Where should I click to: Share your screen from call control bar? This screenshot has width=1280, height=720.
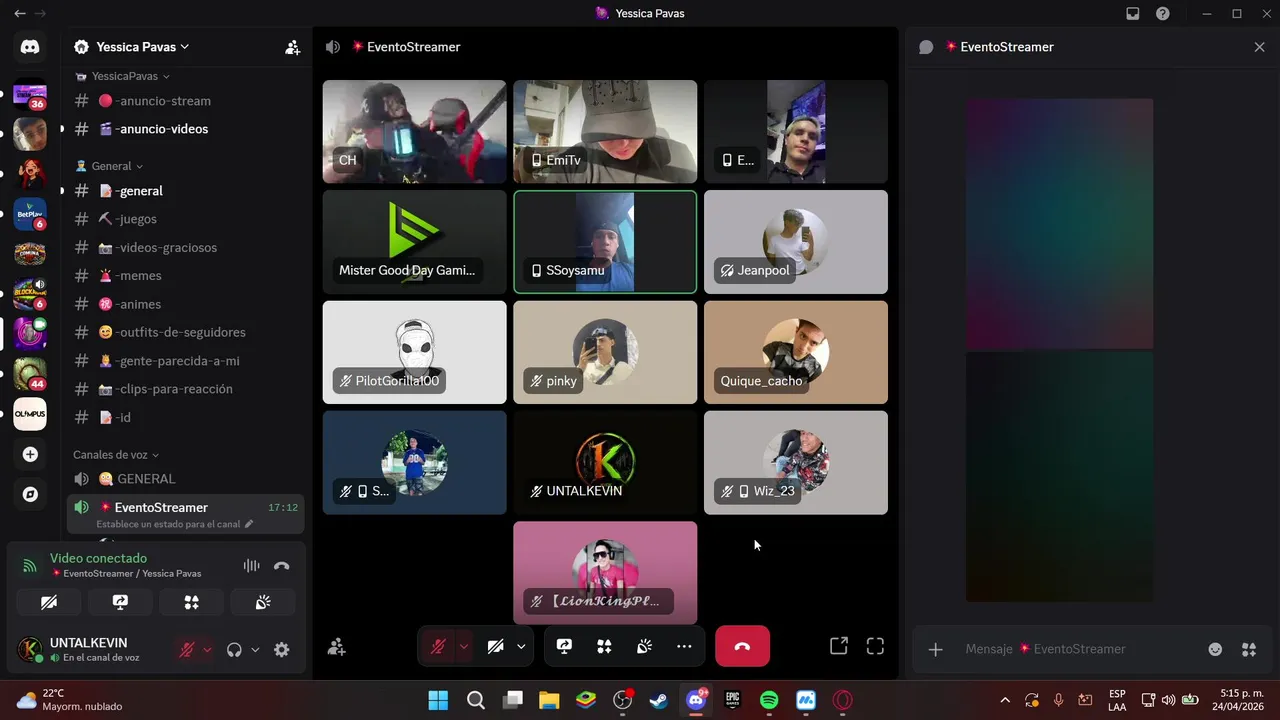564,647
